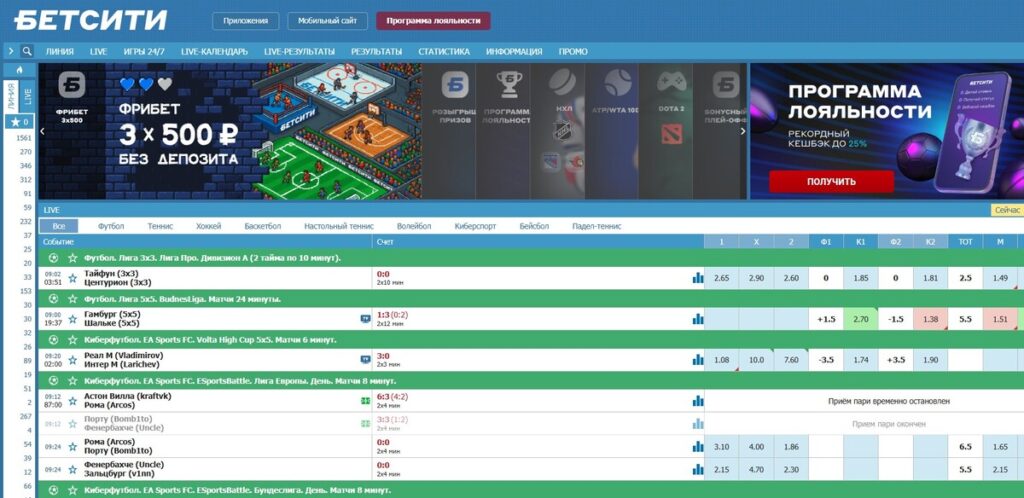Pick odds 3.10 for Рома win
Image resolution: width=1024 pixels, height=498 pixels.
pos(722,446)
